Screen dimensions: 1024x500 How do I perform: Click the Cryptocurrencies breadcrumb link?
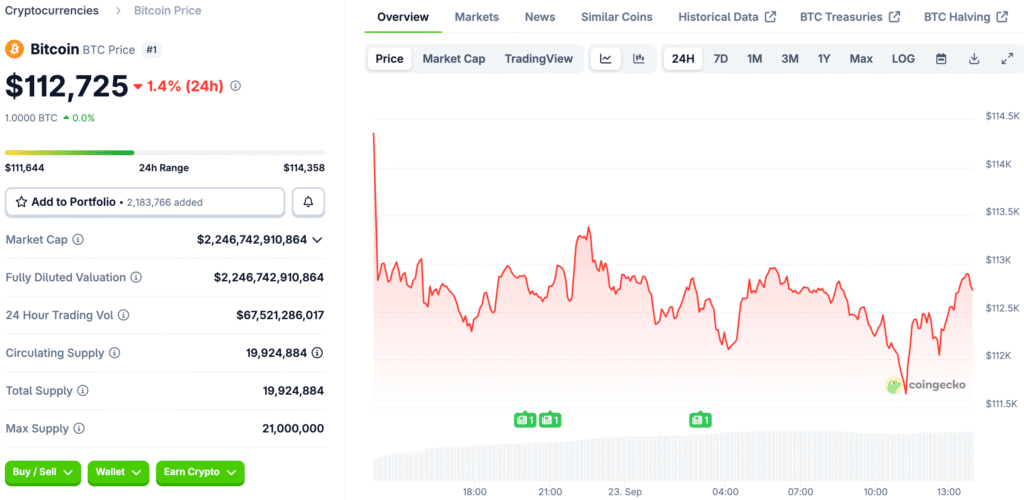click(x=52, y=11)
